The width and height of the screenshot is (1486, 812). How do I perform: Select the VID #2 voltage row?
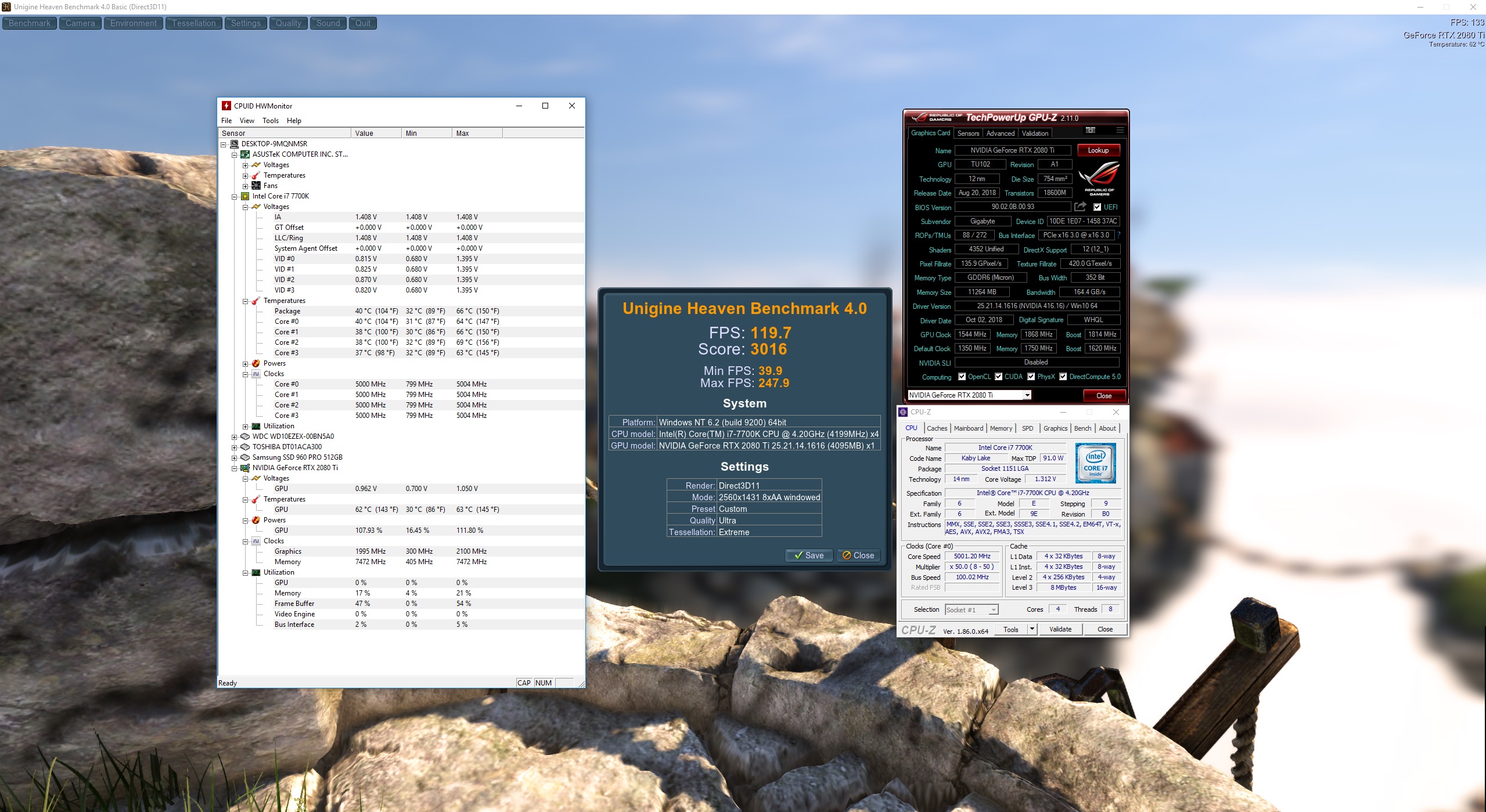(x=401, y=280)
